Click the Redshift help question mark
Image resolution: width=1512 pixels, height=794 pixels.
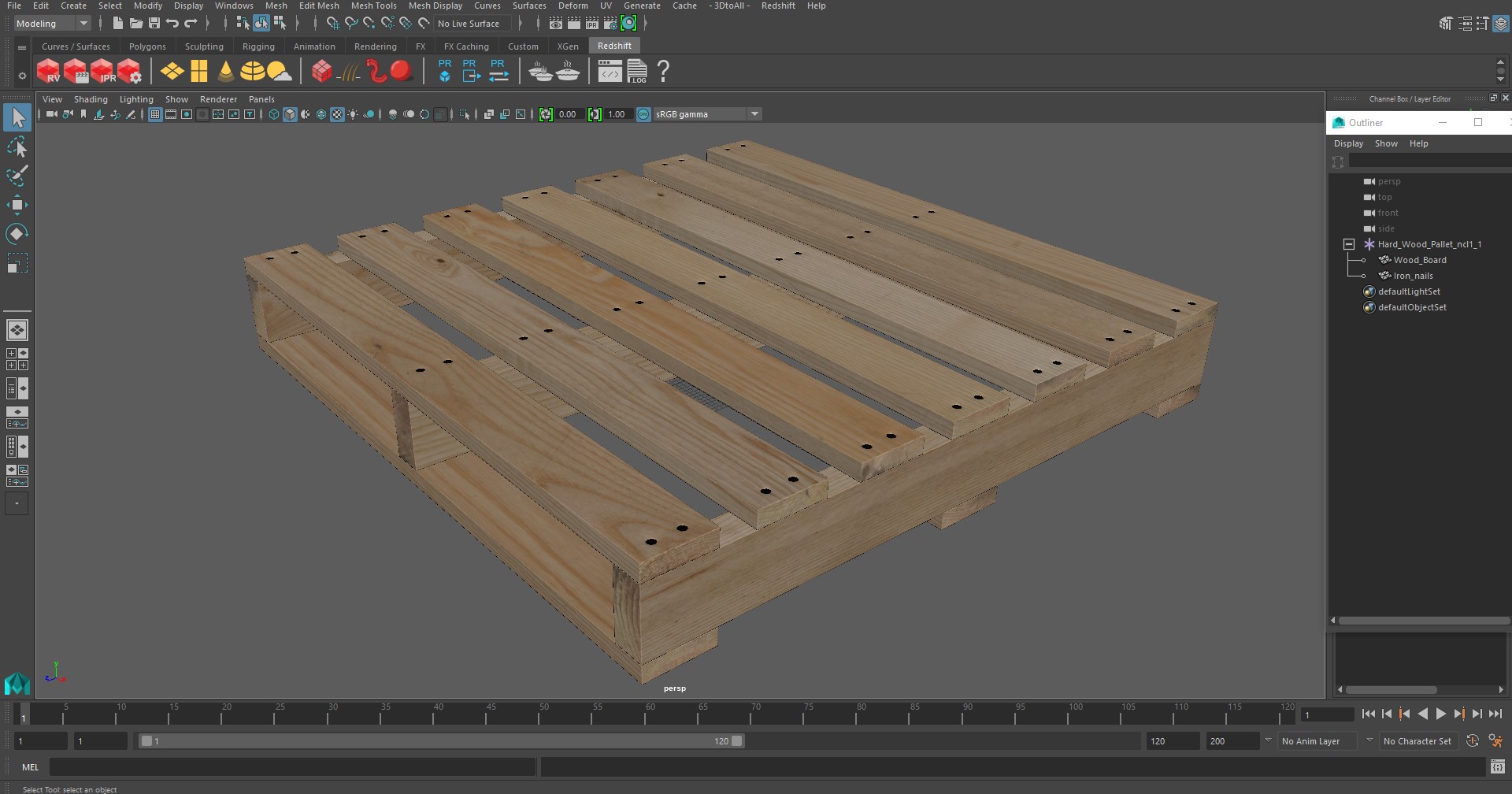click(x=663, y=72)
